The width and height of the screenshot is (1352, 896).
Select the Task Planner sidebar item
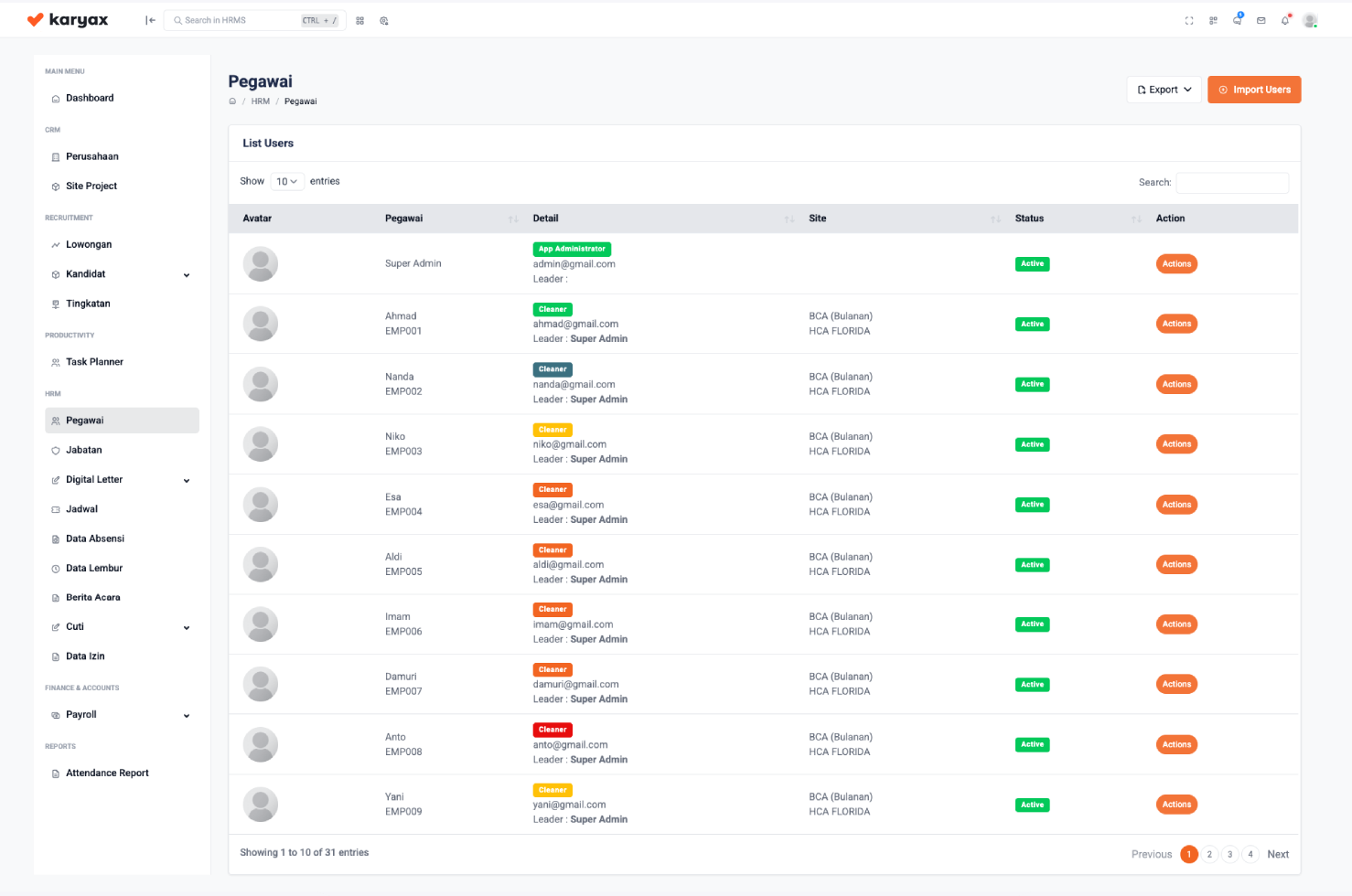92,361
